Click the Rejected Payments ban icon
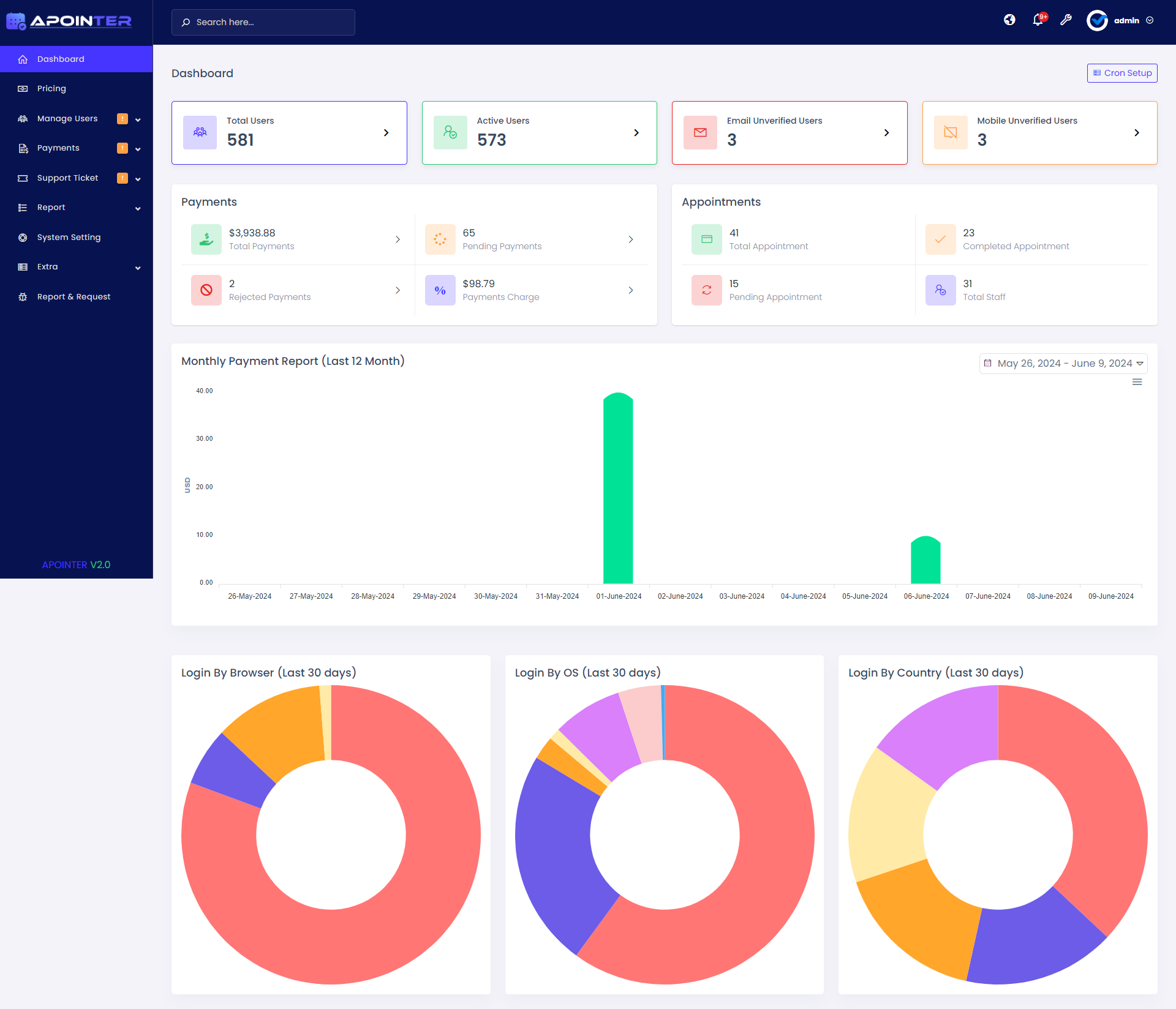 coord(206,290)
